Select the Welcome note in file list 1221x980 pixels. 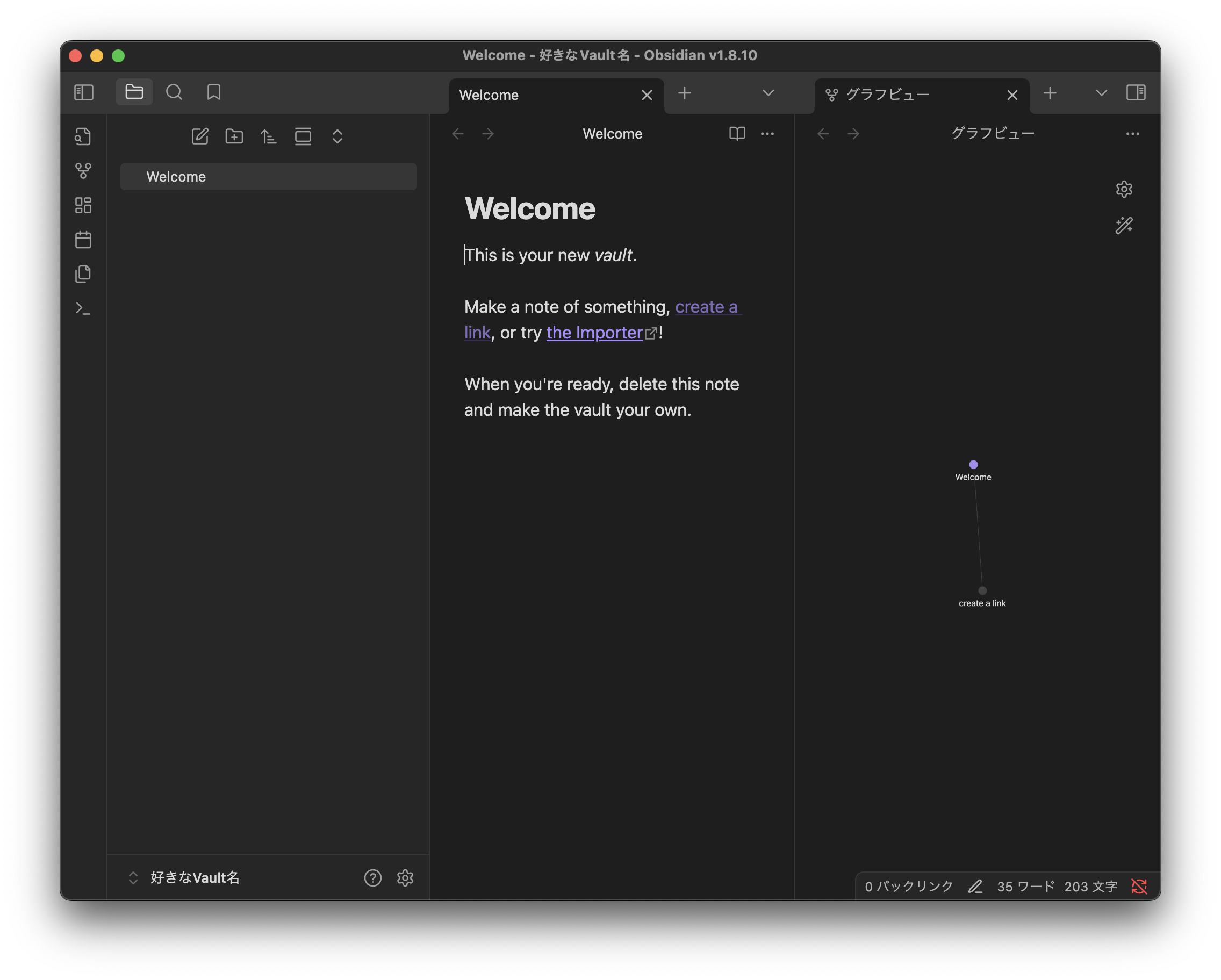point(269,177)
